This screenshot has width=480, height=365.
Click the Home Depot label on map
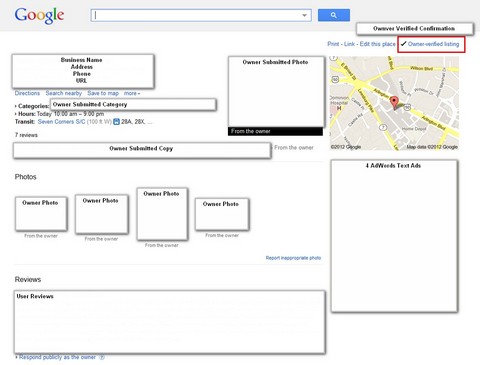click(x=414, y=129)
